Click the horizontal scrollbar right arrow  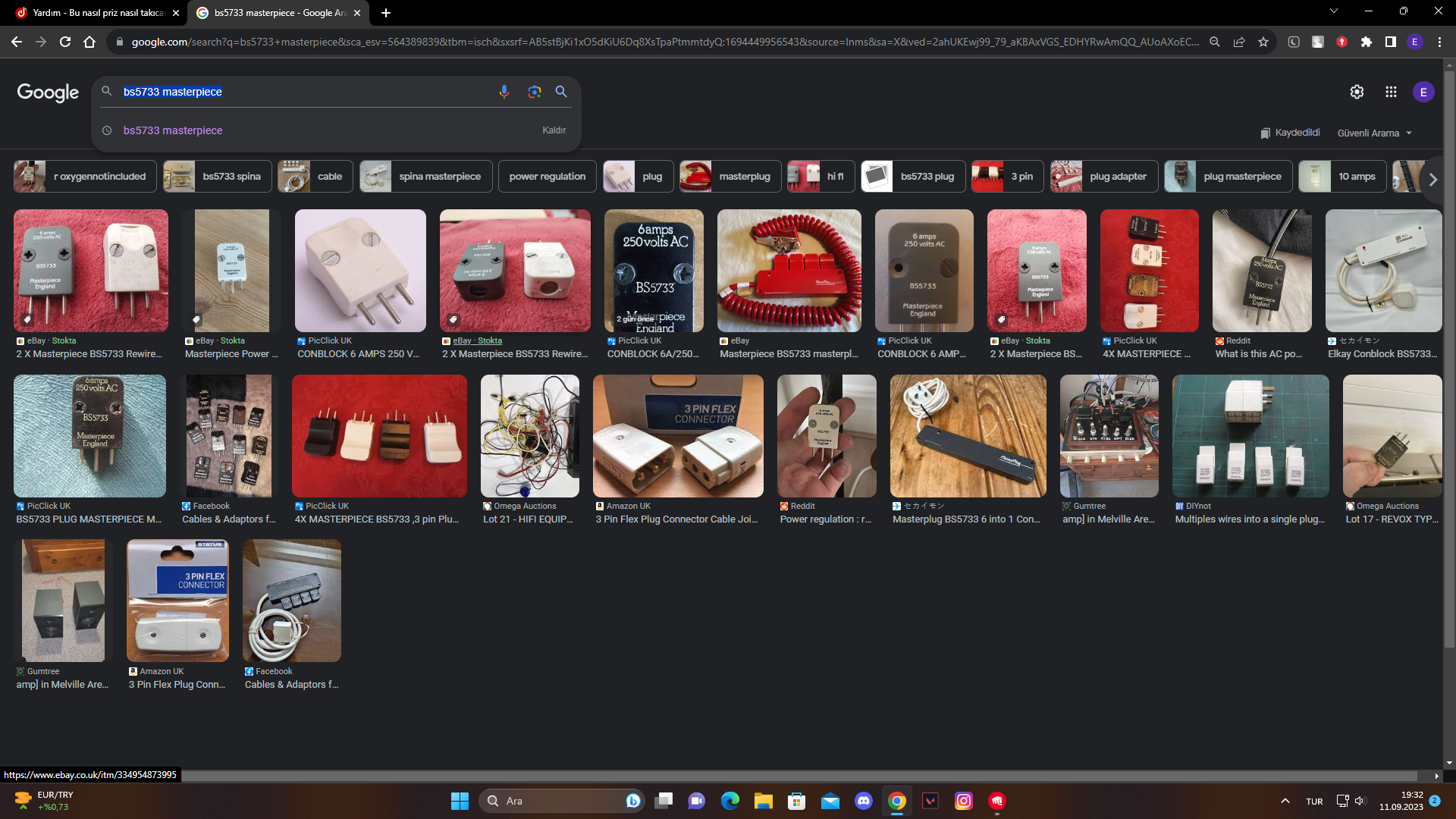1436,777
